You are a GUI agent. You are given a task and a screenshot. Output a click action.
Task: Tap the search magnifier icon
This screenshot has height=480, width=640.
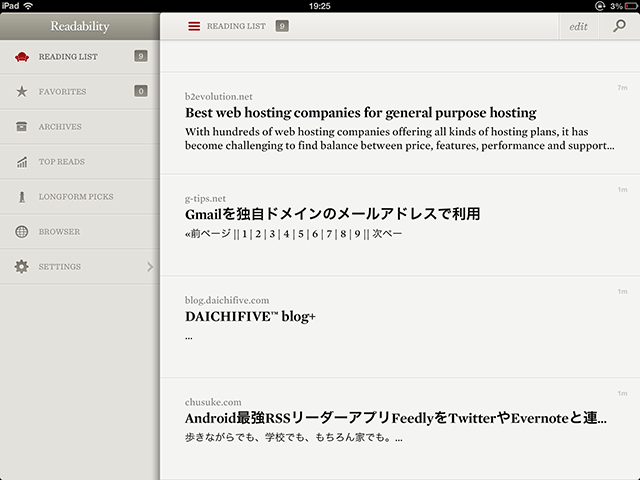[619, 26]
